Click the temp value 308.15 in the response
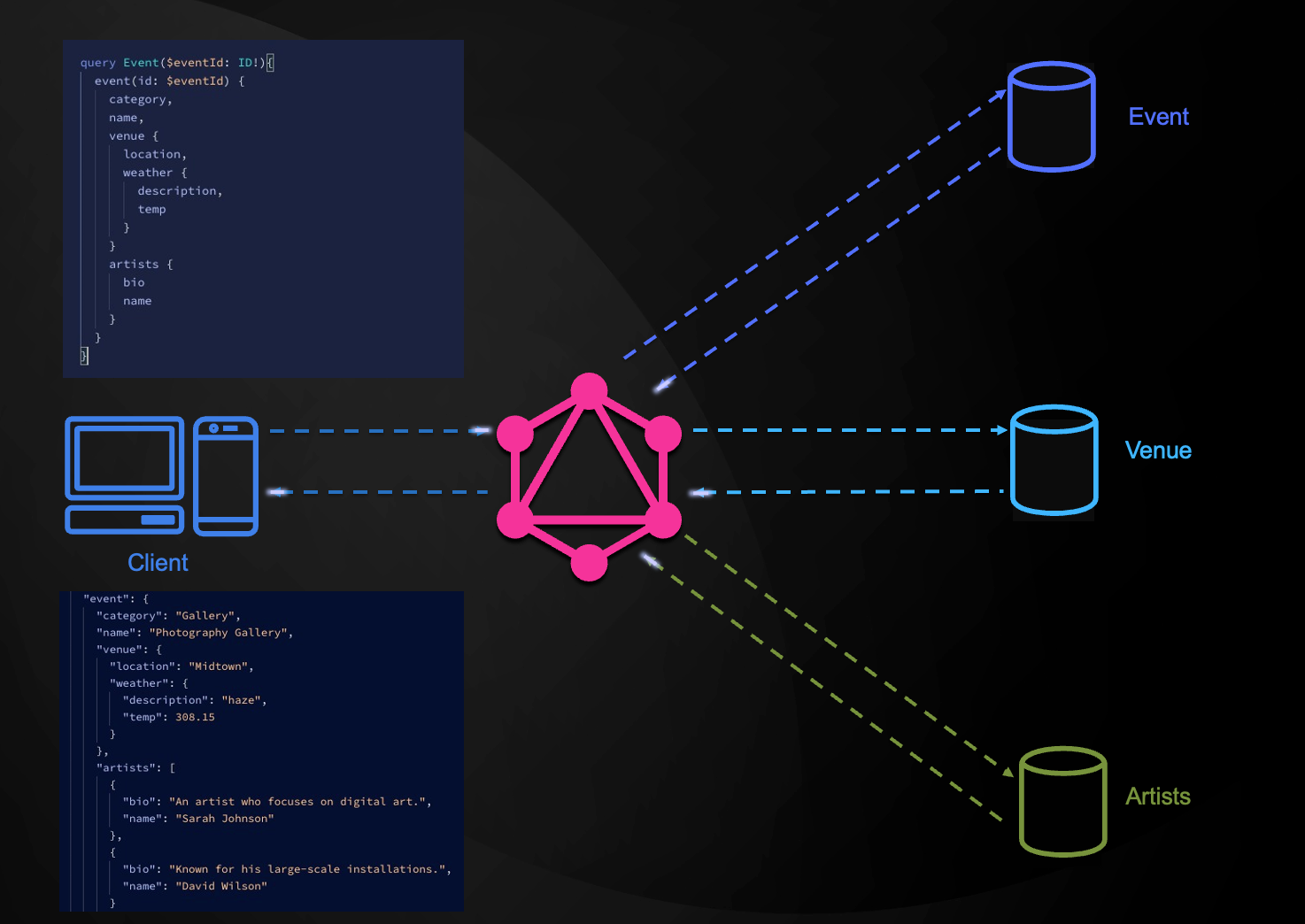 (x=195, y=716)
